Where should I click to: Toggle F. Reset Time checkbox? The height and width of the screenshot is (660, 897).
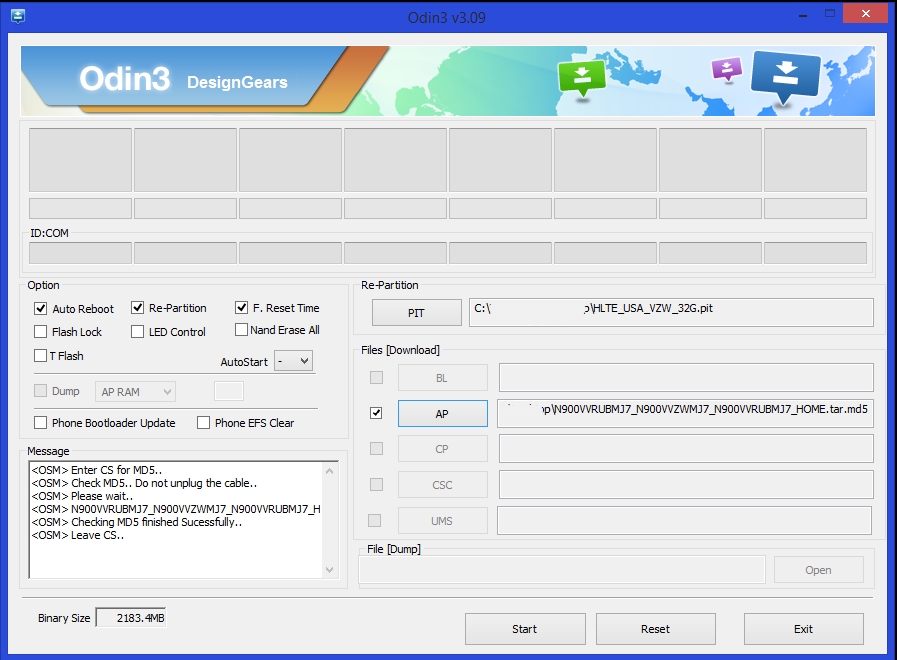241,308
